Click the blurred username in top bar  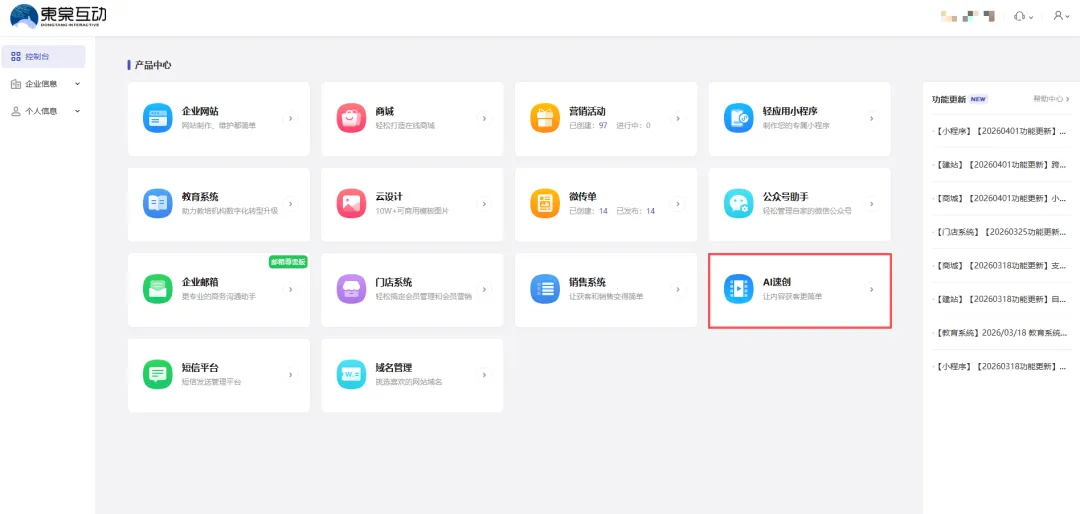click(x=969, y=16)
